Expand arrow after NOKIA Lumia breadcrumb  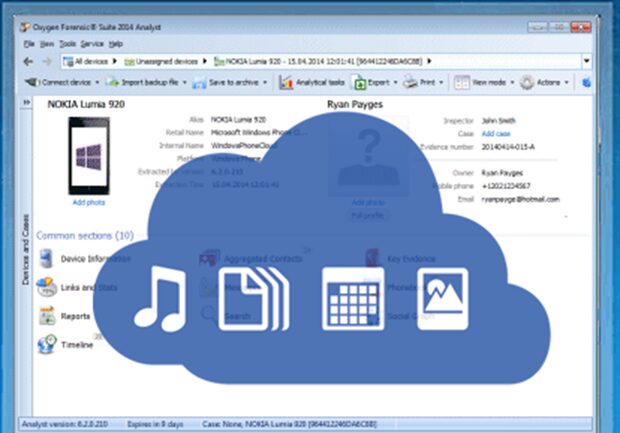[x=429, y=61]
